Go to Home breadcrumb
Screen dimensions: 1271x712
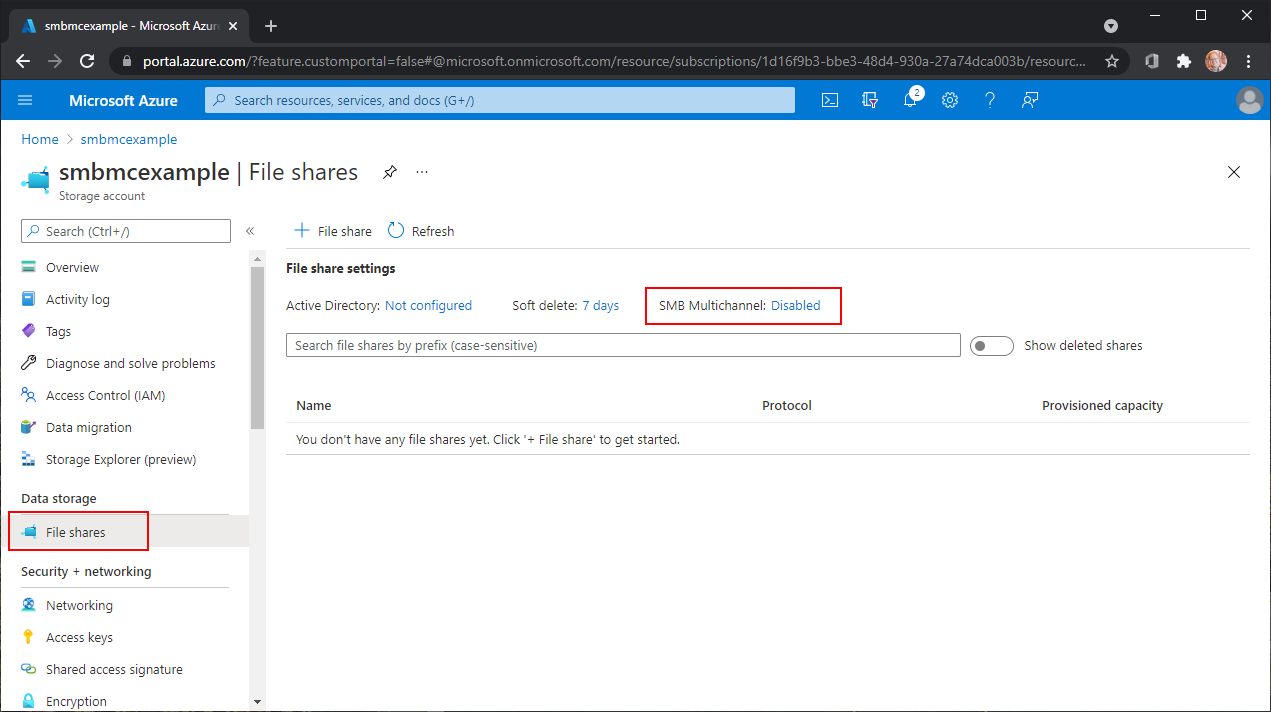click(40, 139)
